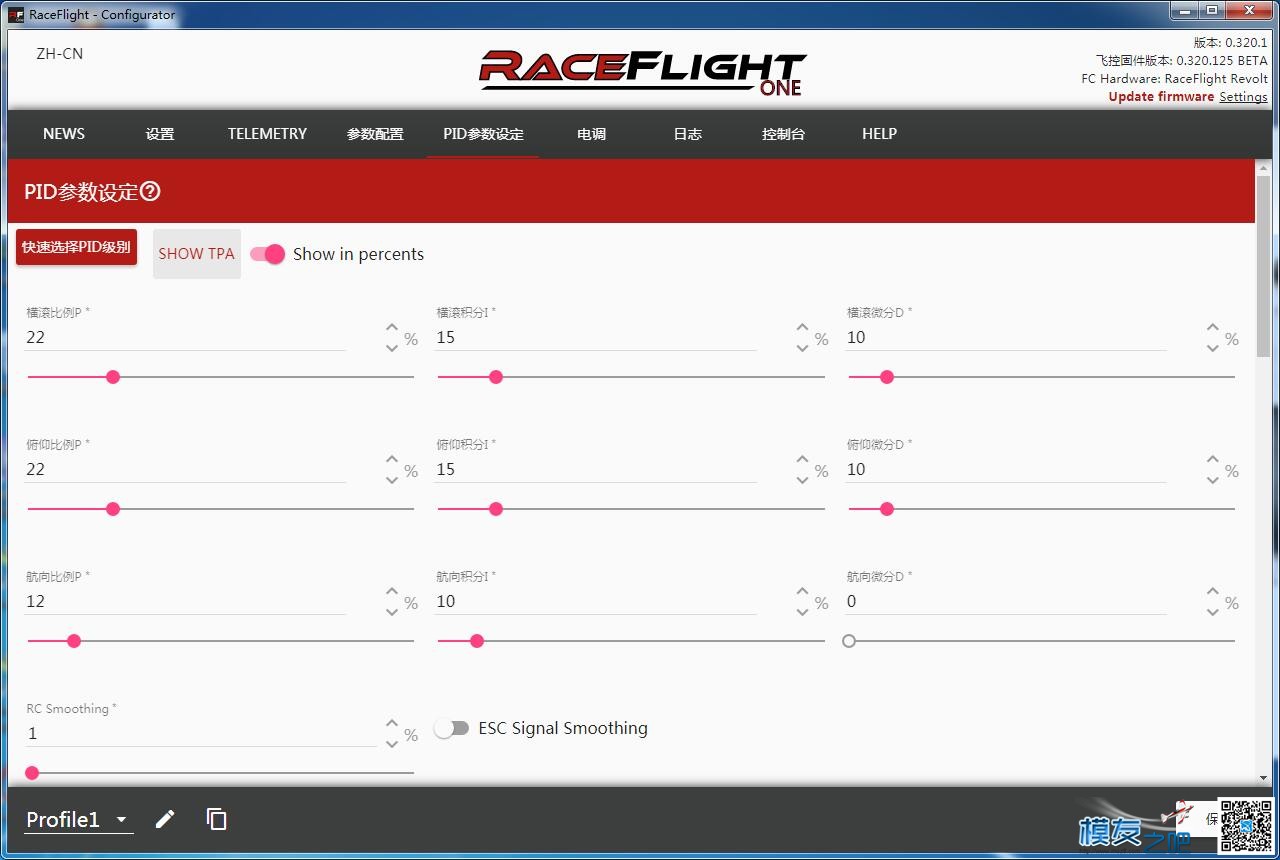Increase 横滚积分I with up arrow
Screen dimensions: 1280x860
point(802,327)
